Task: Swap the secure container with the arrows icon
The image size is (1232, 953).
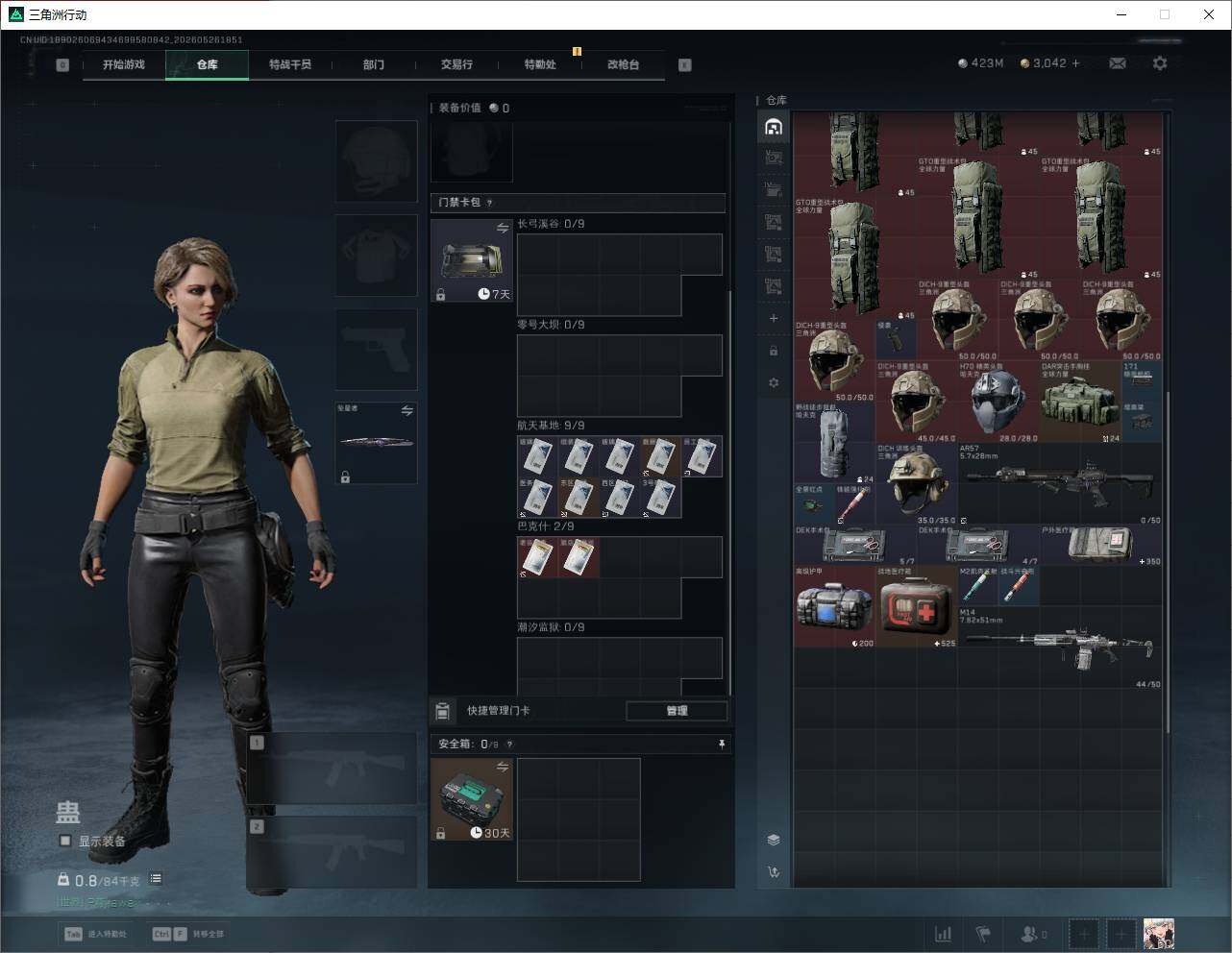Action: click(503, 767)
